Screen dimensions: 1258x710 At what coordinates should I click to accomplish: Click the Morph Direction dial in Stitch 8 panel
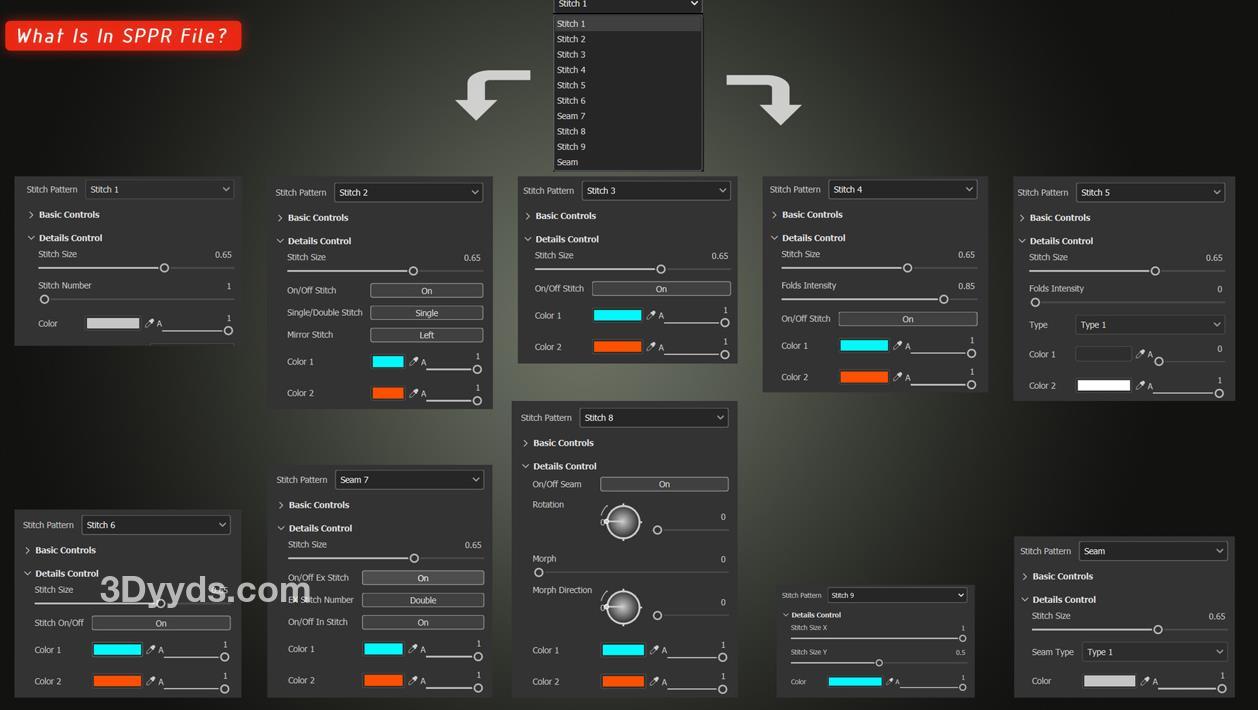[x=623, y=607]
